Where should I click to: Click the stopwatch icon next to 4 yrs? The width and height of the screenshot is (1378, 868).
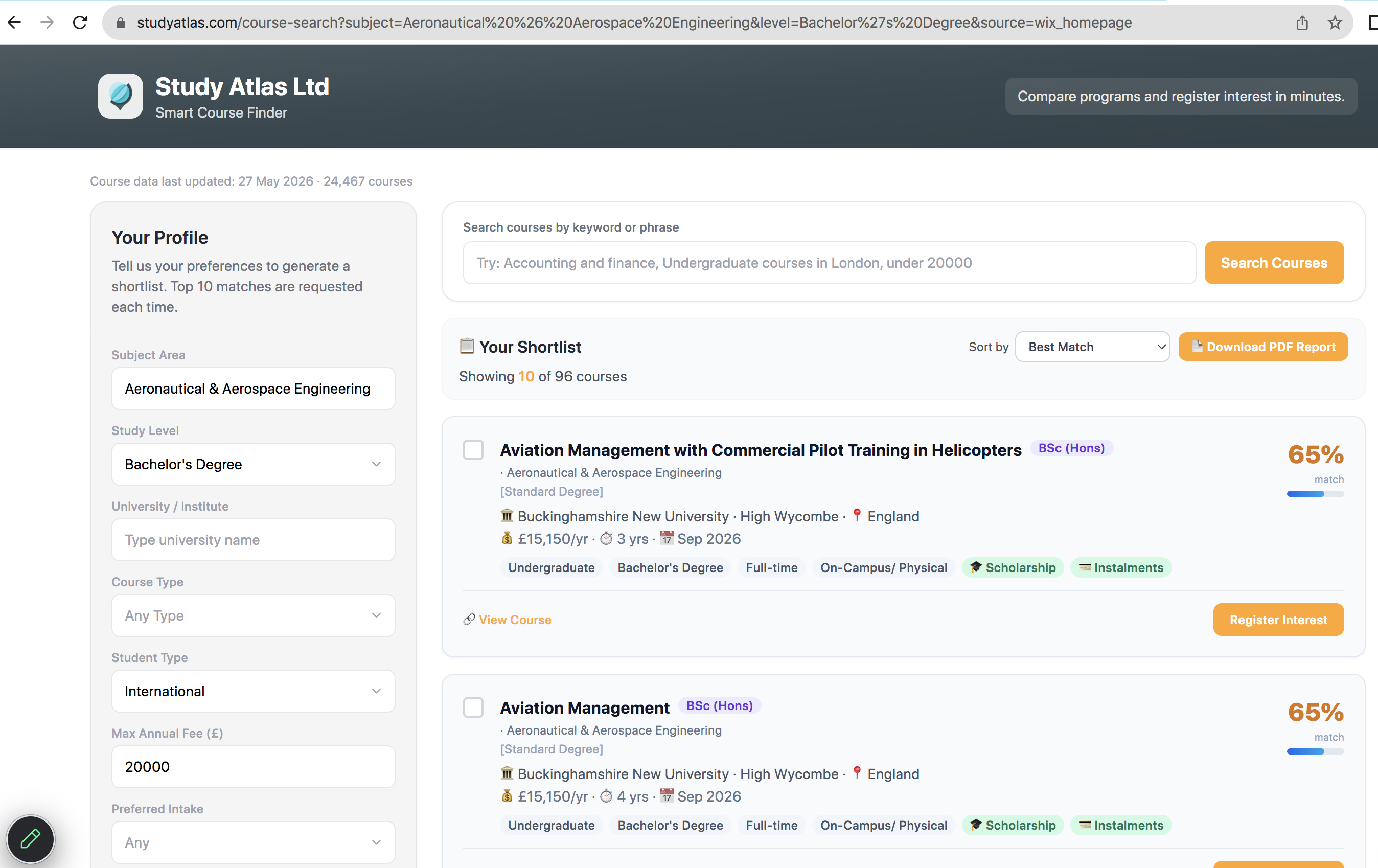coord(606,796)
